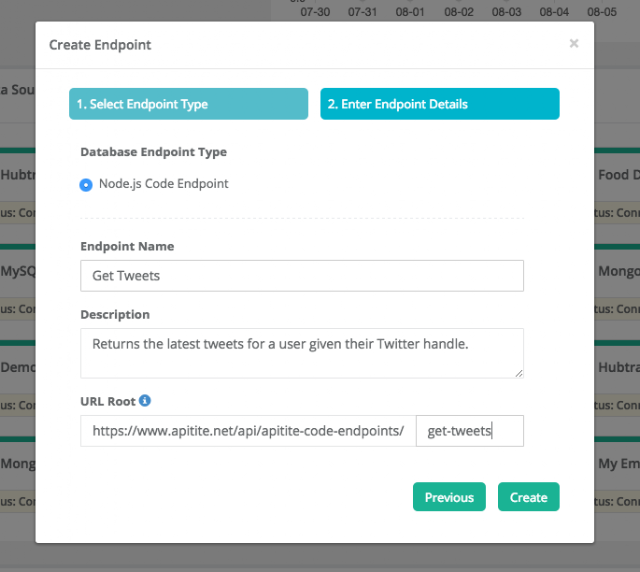Viewport: 640px width, 572px height.
Task: Click the 08-02 date on background chart
Action: 459,12
